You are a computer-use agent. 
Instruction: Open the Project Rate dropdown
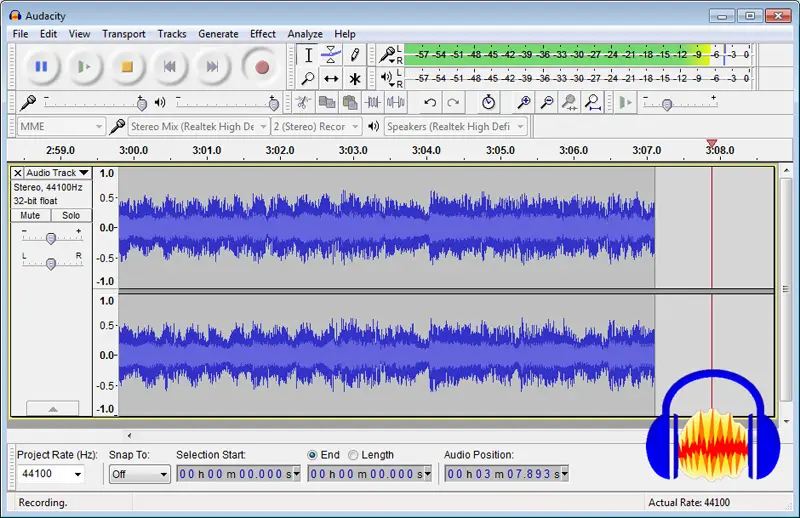pos(76,474)
